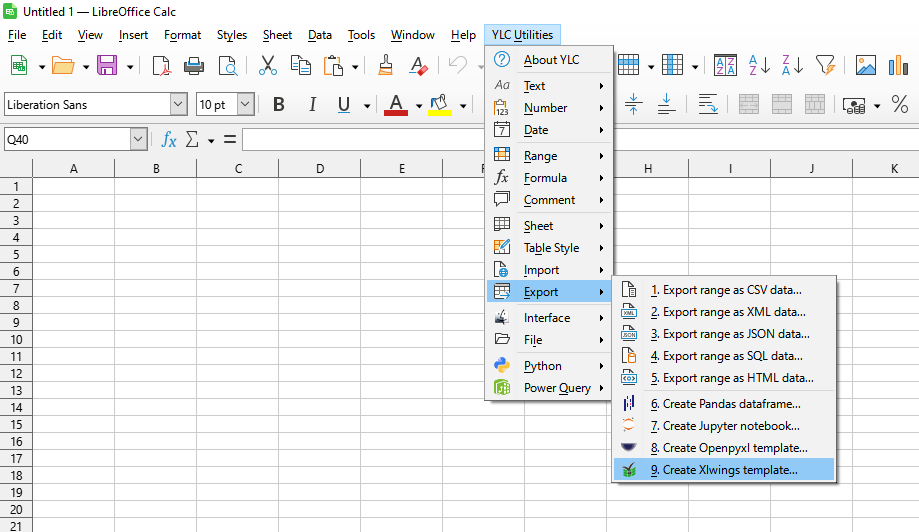Toggle Italic formatting
Screen dimensions: 919x532
pyautogui.click(x=312, y=105)
